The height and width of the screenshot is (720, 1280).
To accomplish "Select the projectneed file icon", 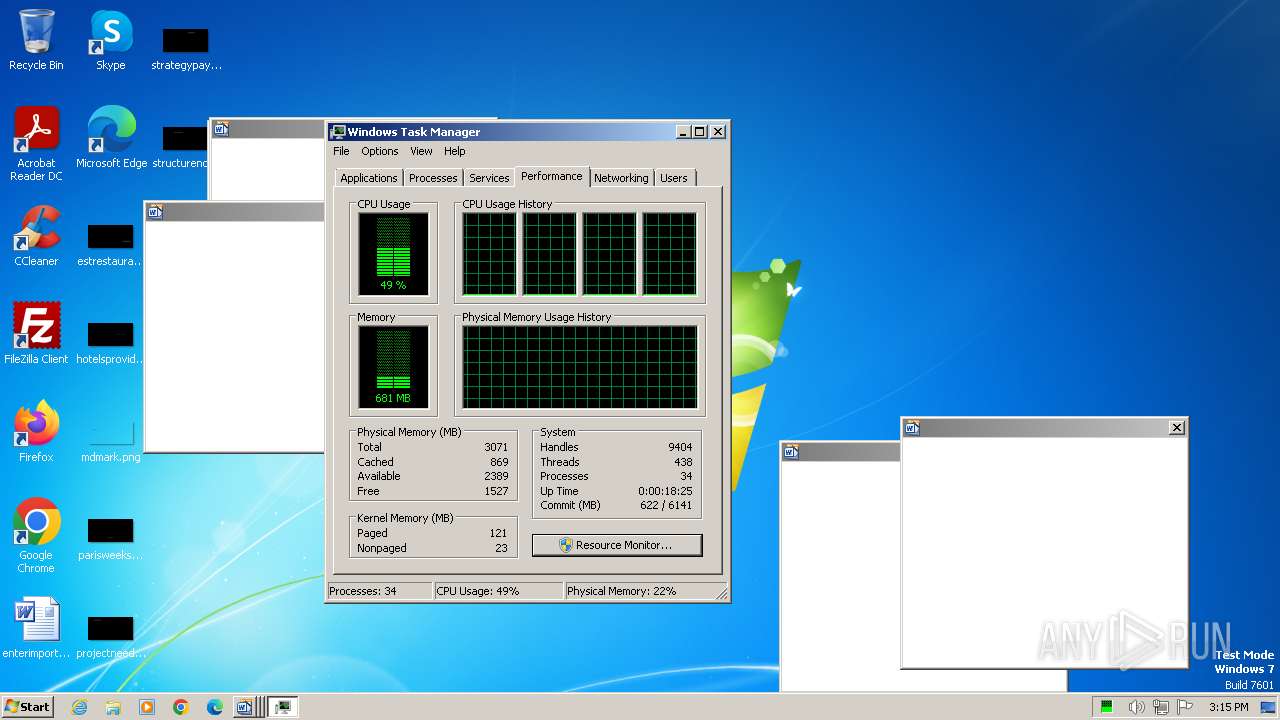I will (110, 636).
